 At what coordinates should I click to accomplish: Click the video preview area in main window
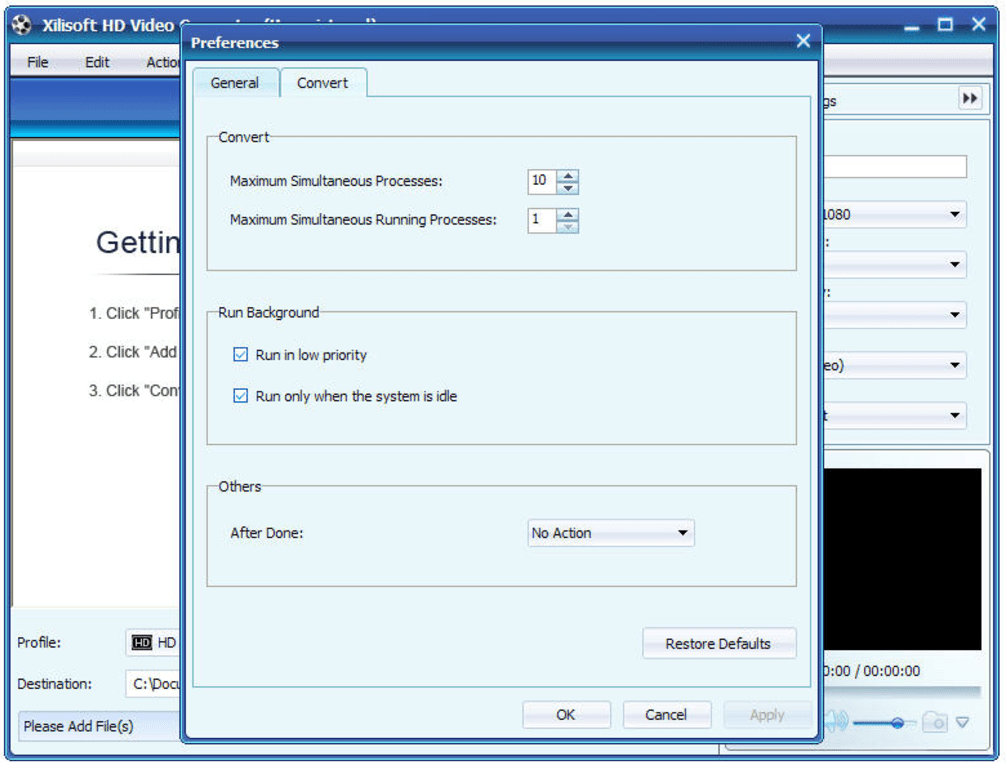pos(902,559)
